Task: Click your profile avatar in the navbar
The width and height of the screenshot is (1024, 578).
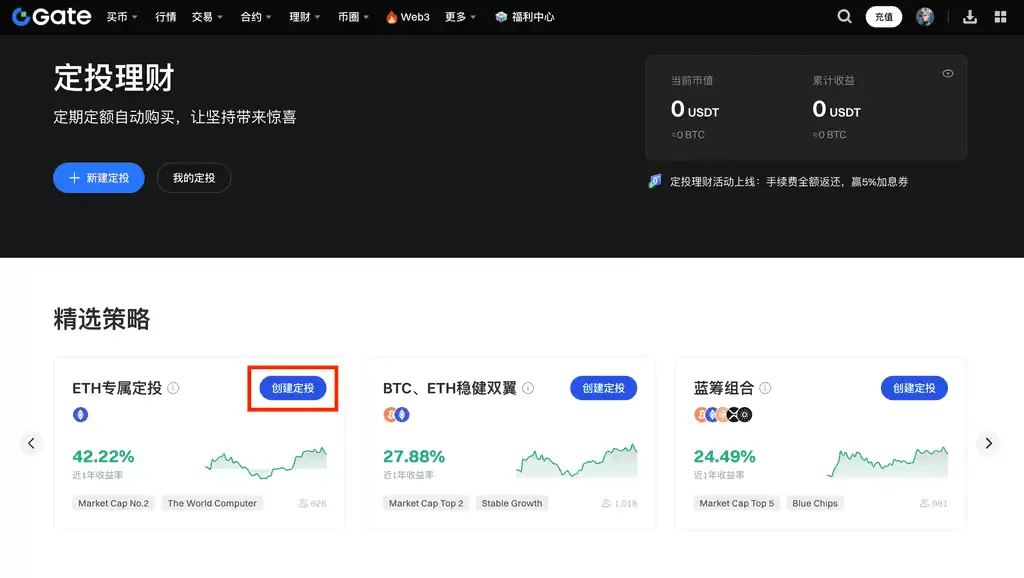Action: (925, 16)
